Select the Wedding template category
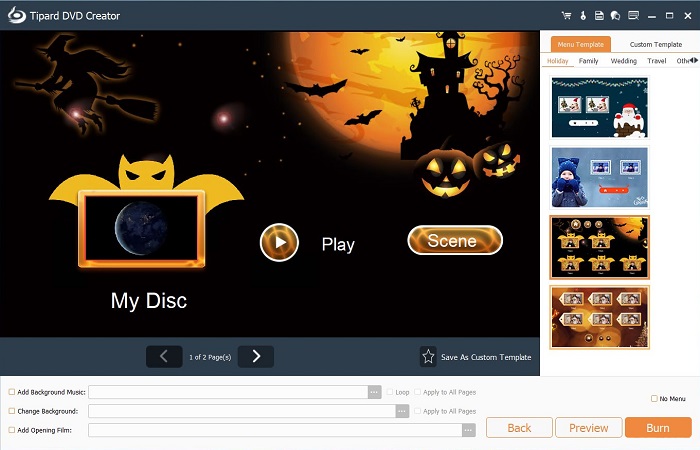700x450 pixels. click(x=623, y=61)
